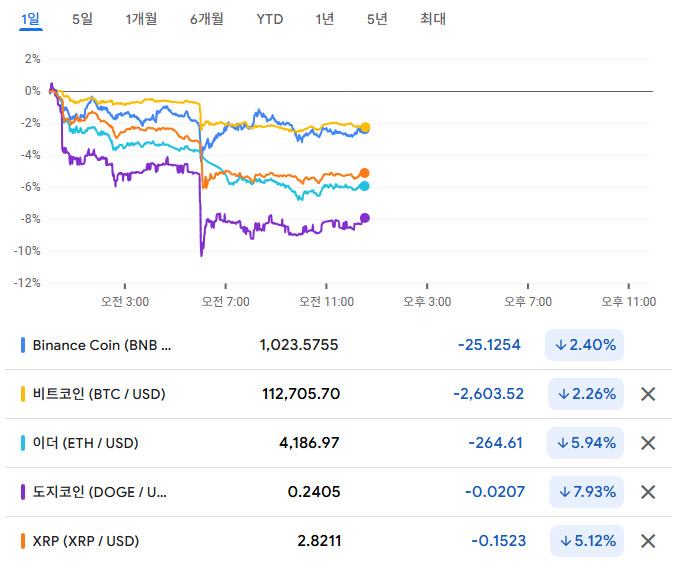
Task: Switch to the 1개월 range tab
Action: (x=141, y=19)
